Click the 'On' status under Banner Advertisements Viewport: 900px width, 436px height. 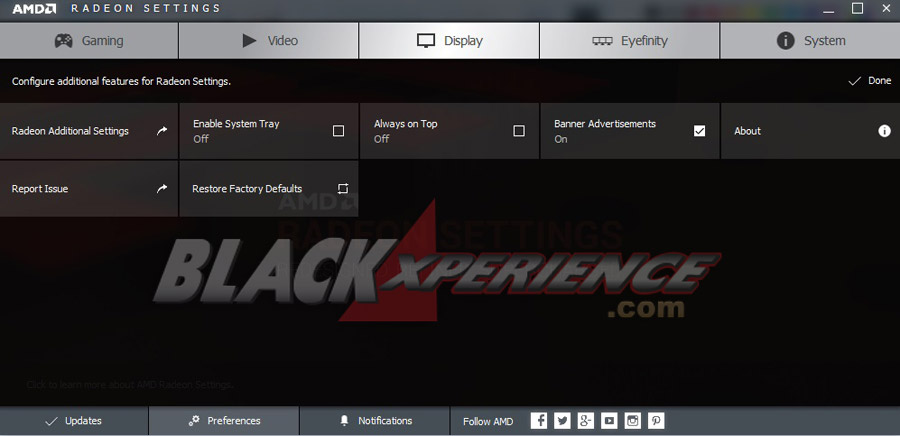point(561,139)
